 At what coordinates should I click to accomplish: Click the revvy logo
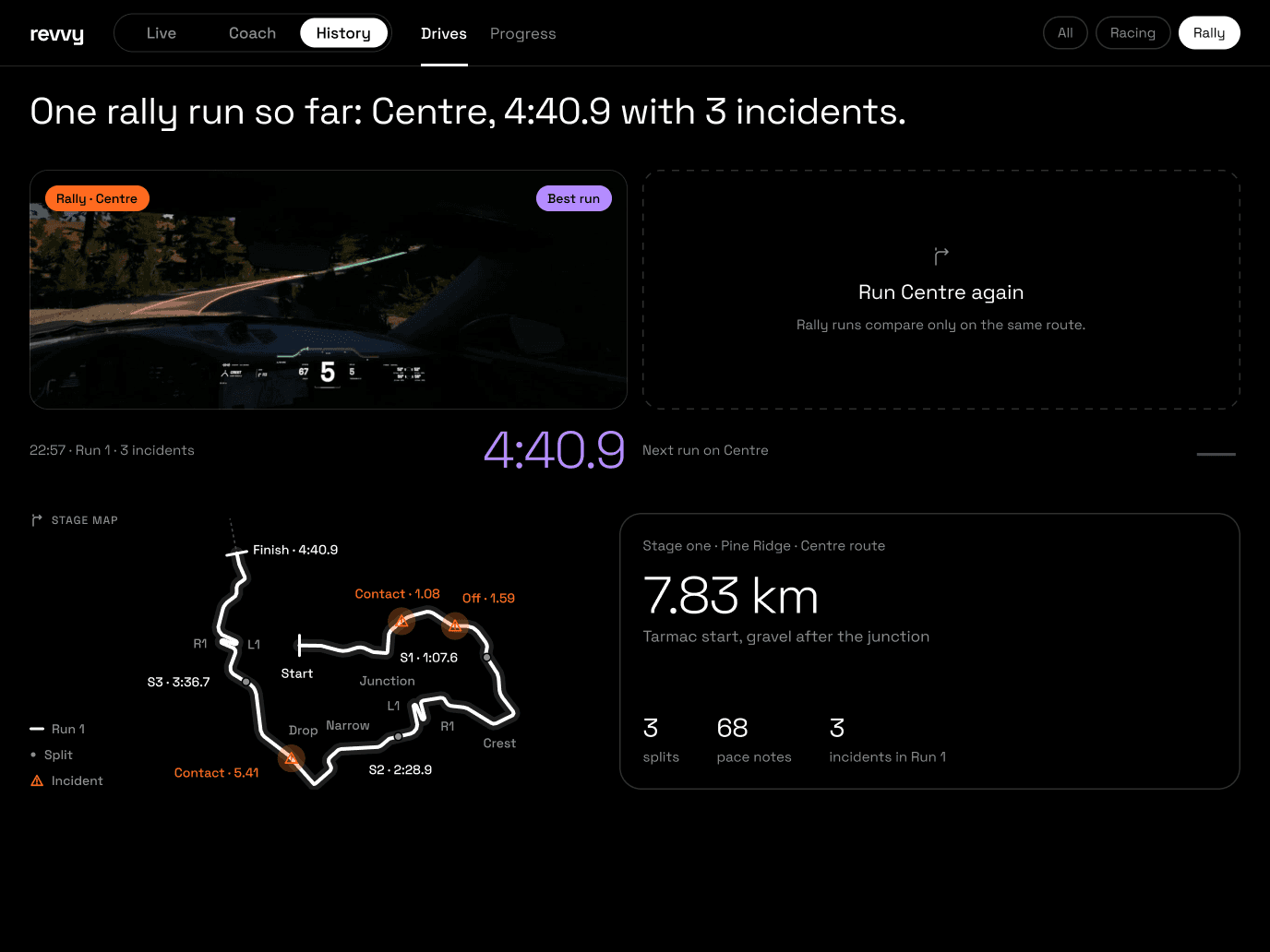56,34
